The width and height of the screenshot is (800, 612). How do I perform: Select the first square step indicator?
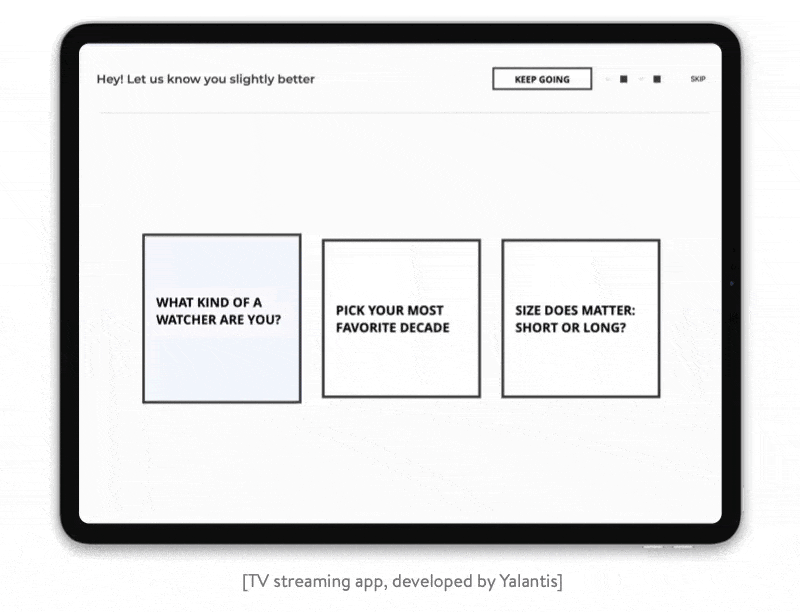[623, 79]
